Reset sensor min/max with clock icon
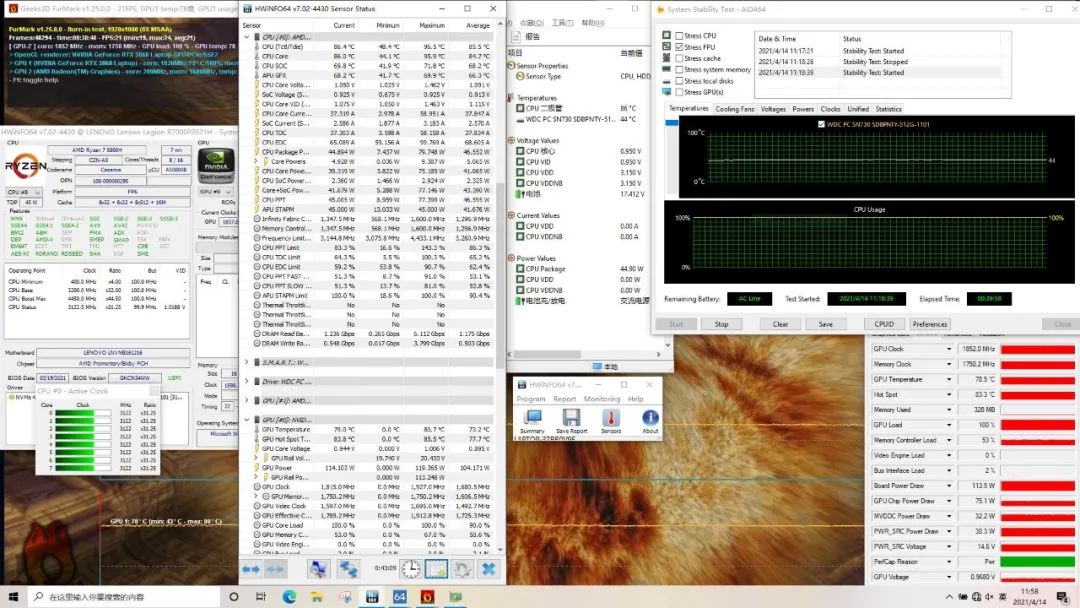 (x=411, y=569)
